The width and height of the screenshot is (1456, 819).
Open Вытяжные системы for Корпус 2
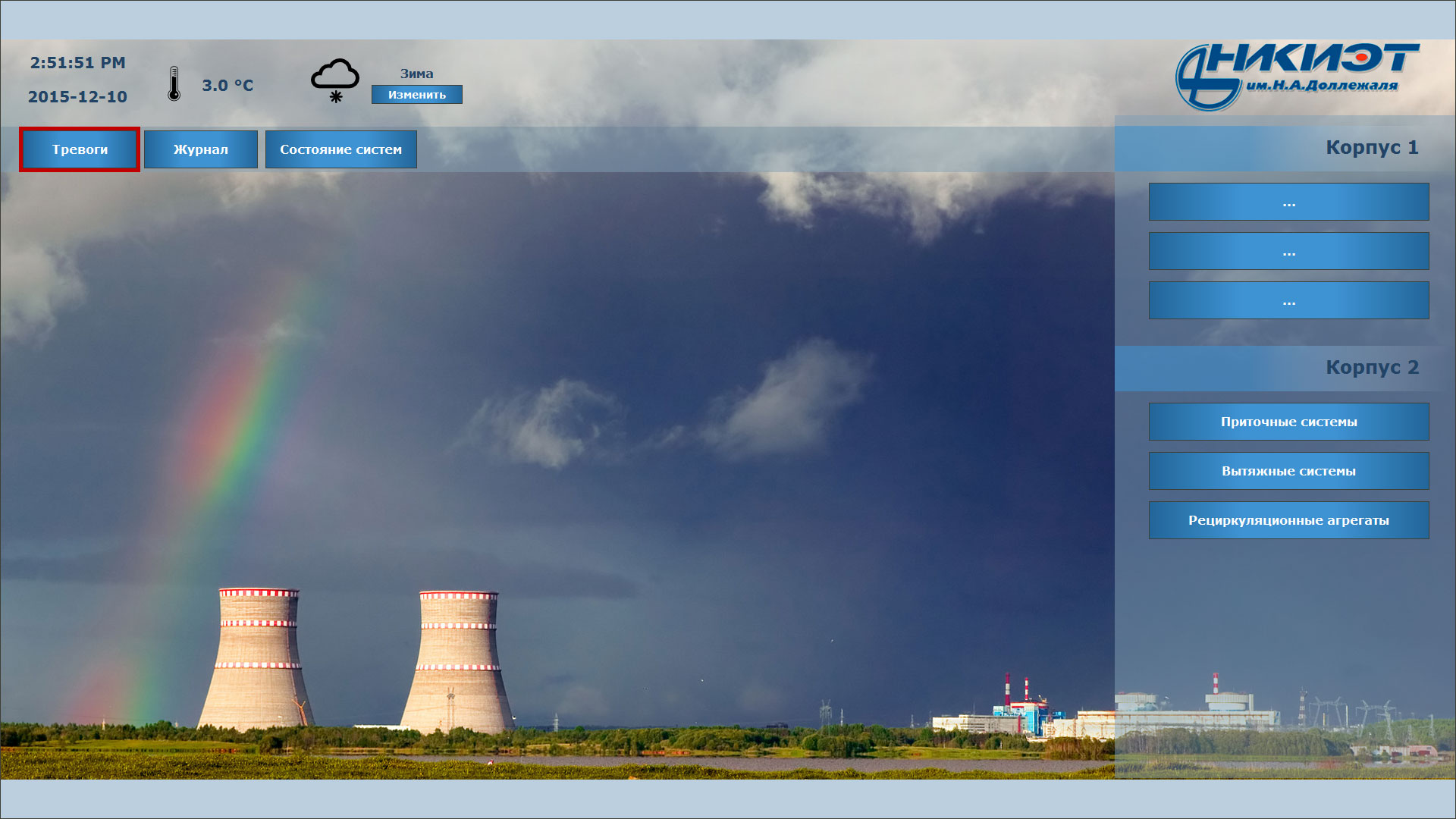(1289, 471)
